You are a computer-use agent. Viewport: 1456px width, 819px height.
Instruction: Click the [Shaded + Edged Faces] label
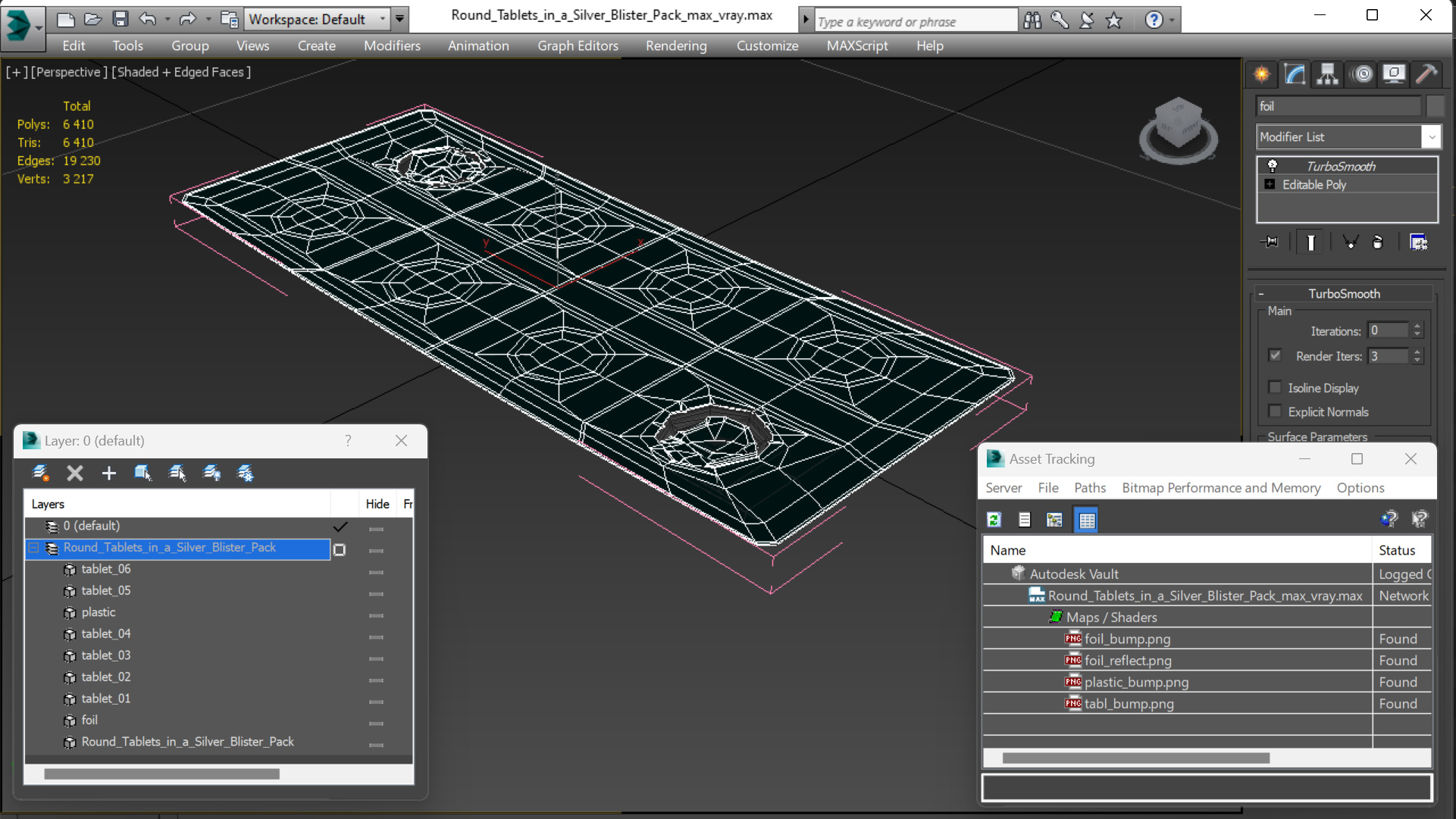(x=181, y=72)
